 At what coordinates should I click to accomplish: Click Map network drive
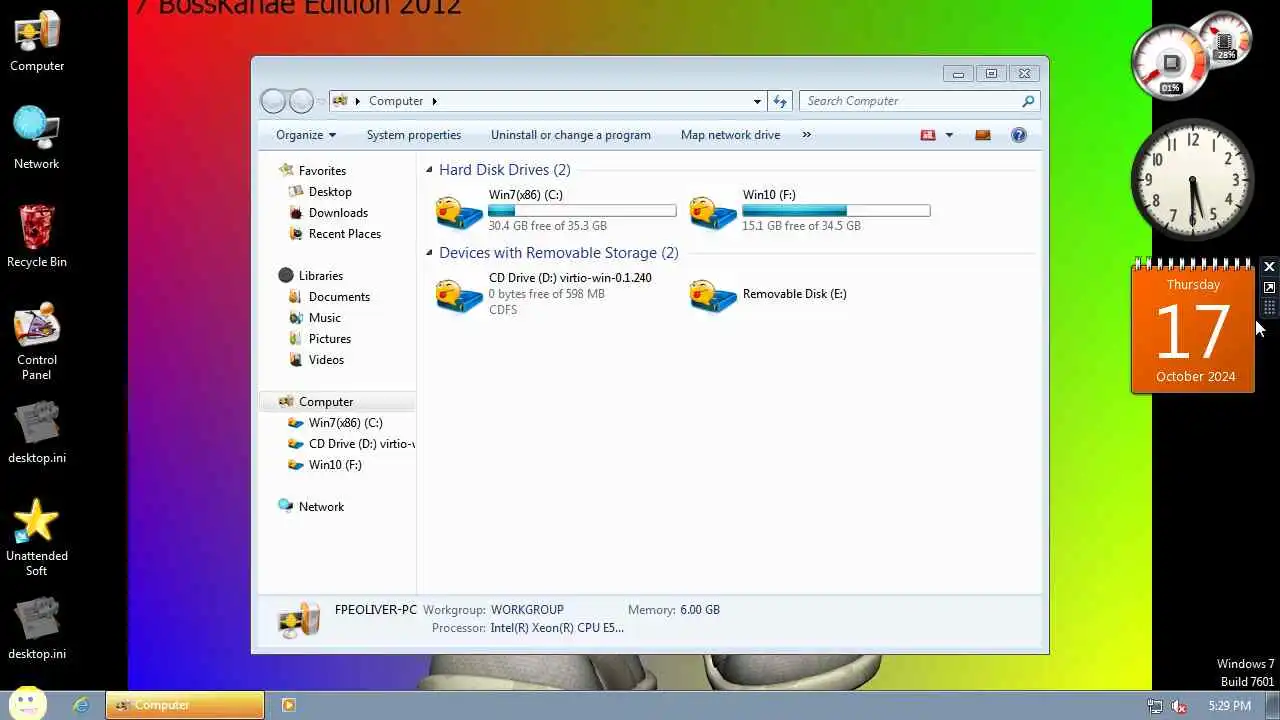[730, 135]
